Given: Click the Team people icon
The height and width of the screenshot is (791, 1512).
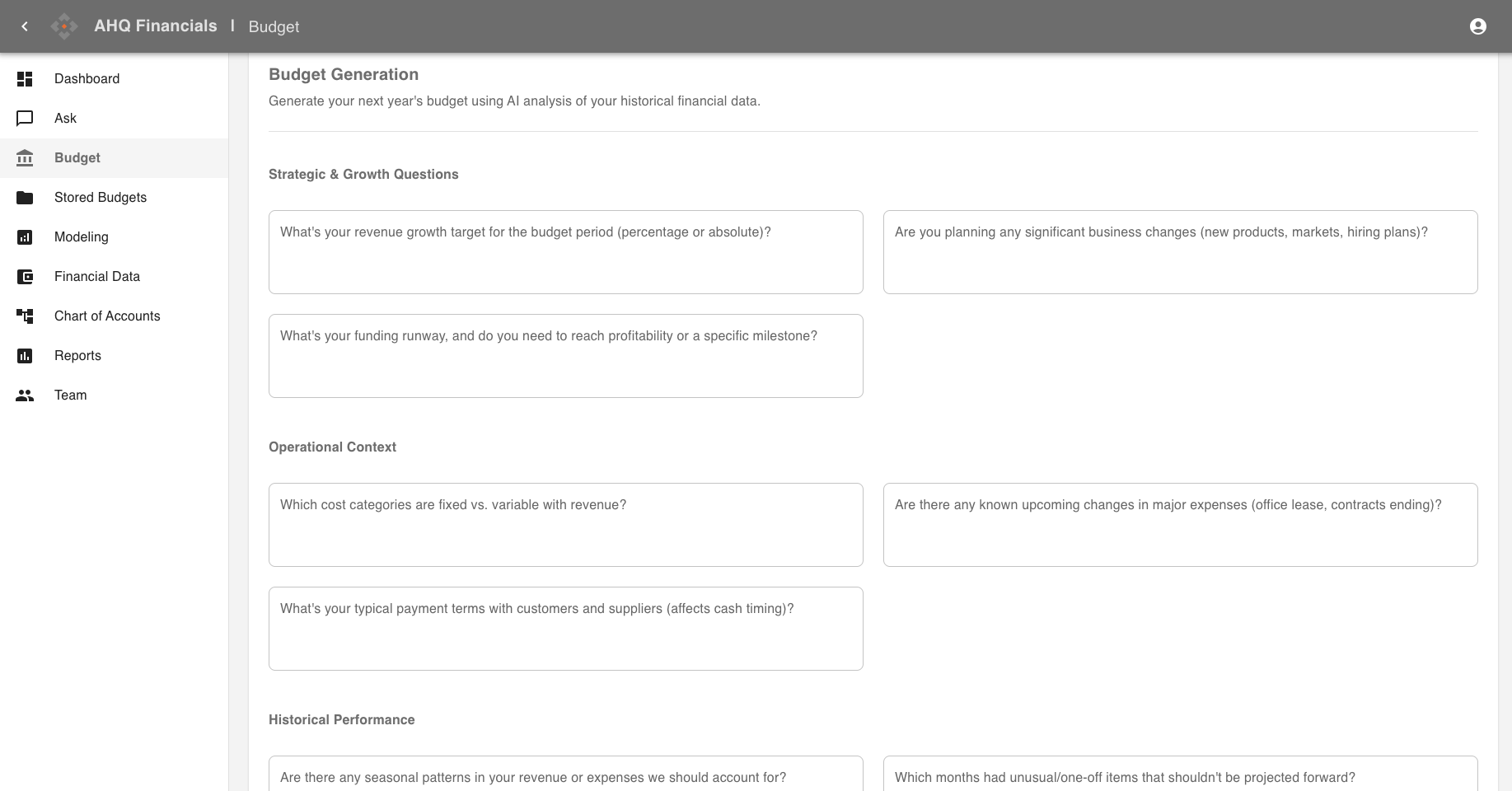Looking at the screenshot, I should click(25, 395).
